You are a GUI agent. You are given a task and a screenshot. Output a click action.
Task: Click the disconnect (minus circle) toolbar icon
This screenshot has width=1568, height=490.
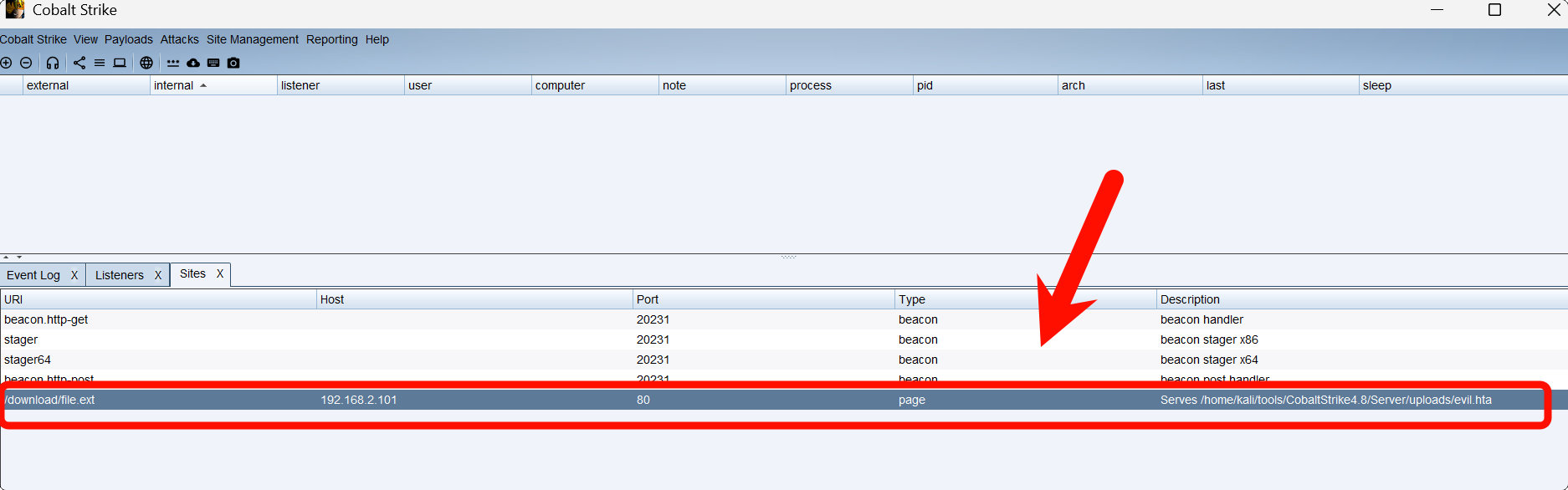click(x=26, y=63)
